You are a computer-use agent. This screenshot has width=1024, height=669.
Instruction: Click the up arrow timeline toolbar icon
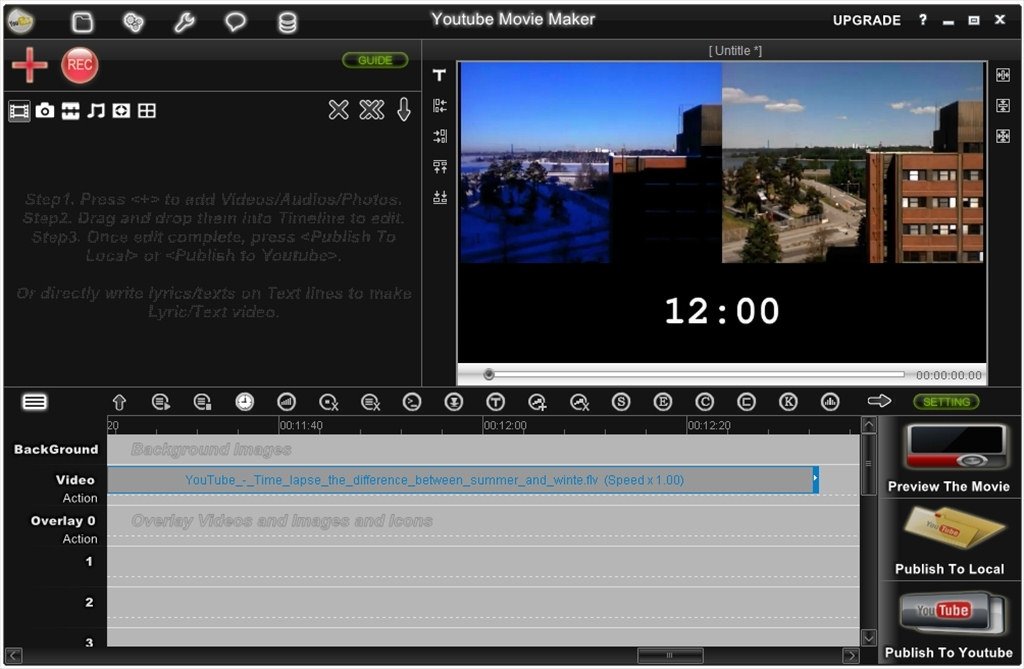coord(119,402)
